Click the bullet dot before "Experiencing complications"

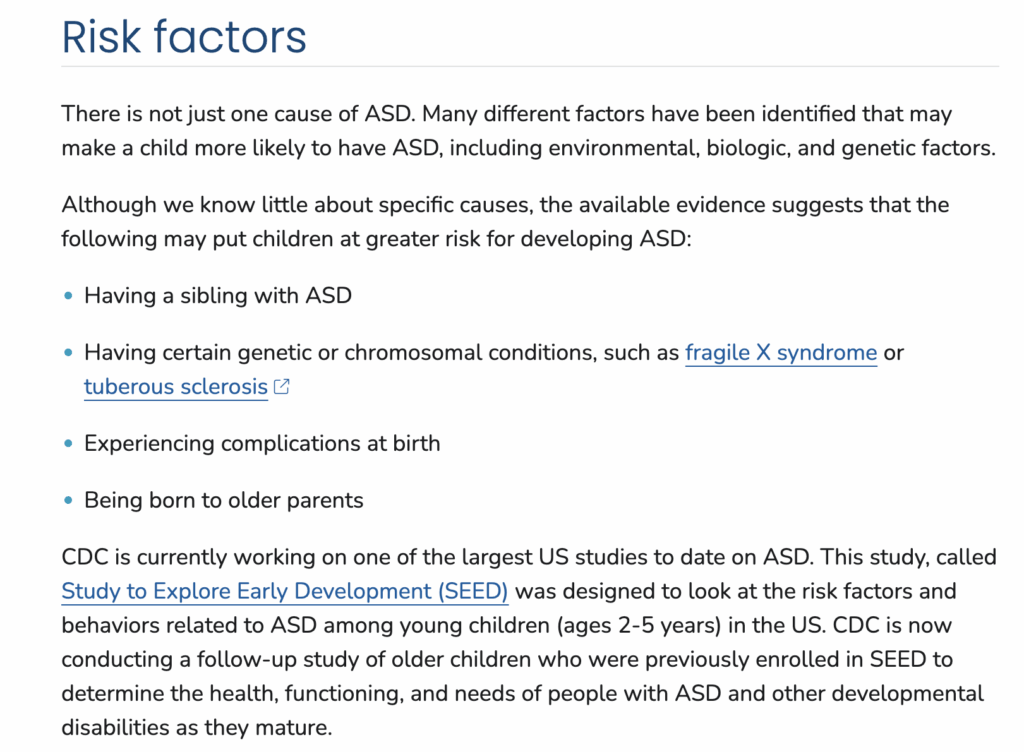pyautogui.click(x=68, y=443)
